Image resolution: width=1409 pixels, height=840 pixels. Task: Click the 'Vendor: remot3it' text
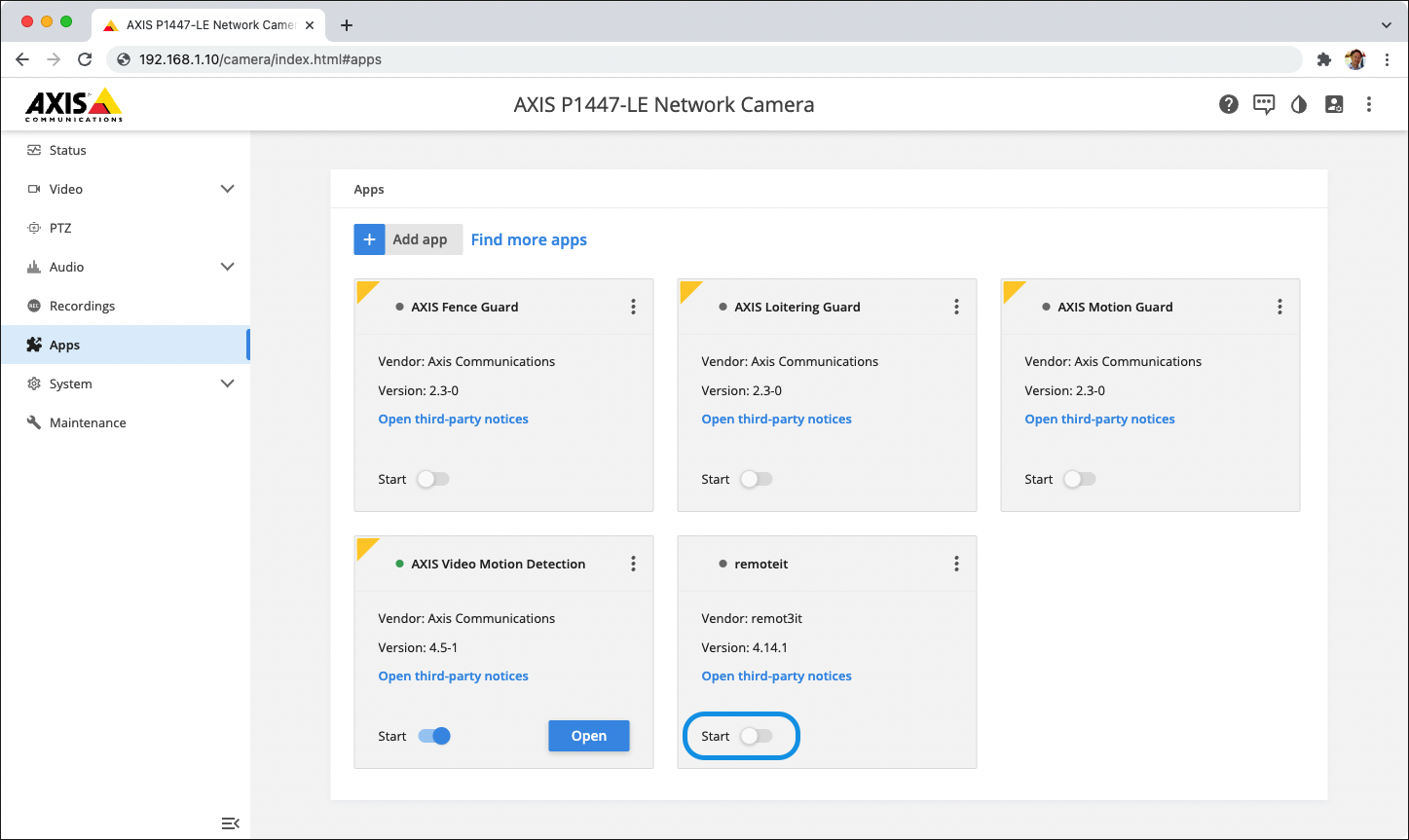(x=752, y=618)
